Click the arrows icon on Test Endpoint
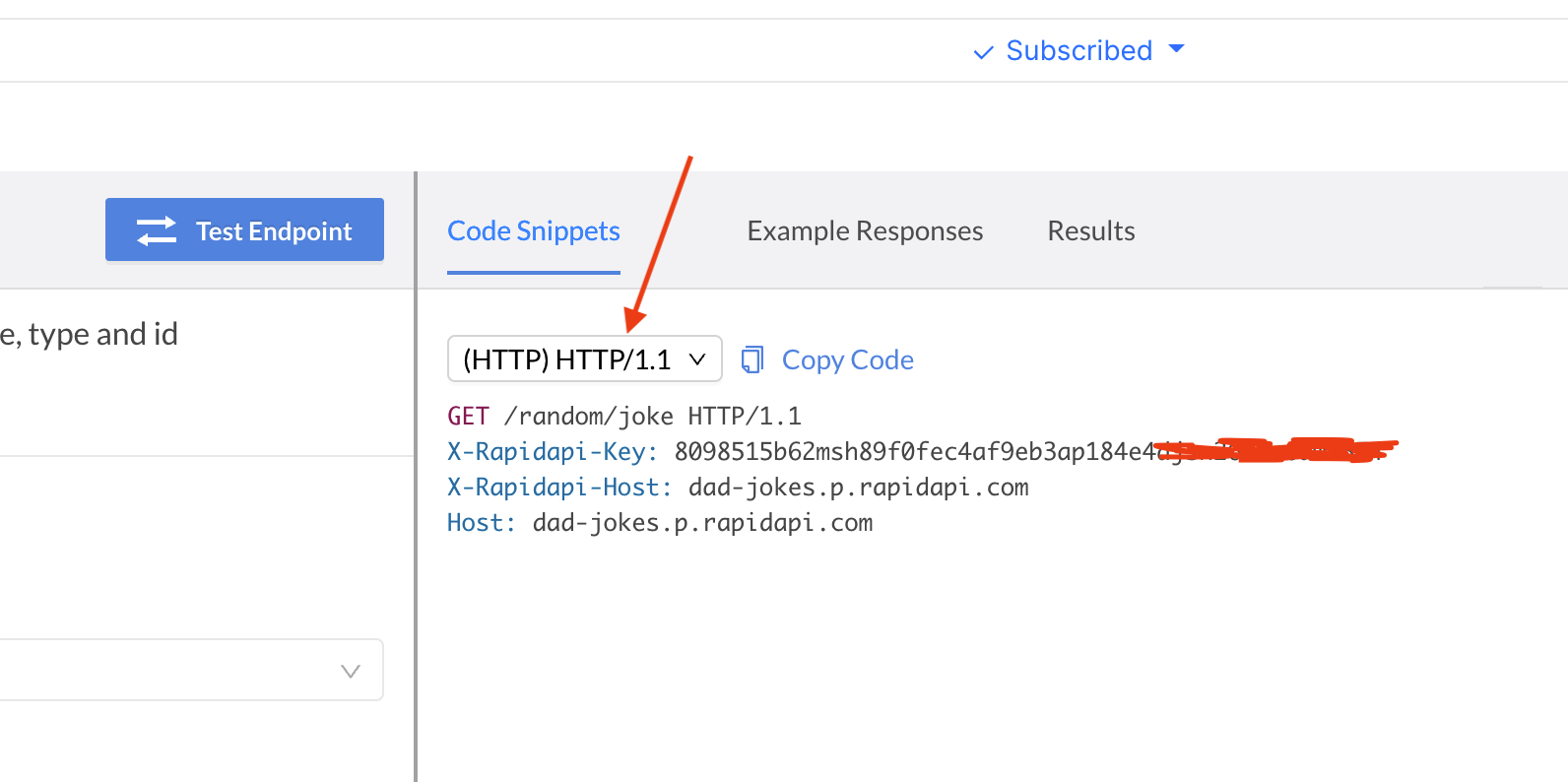1568x782 pixels. (x=157, y=230)
